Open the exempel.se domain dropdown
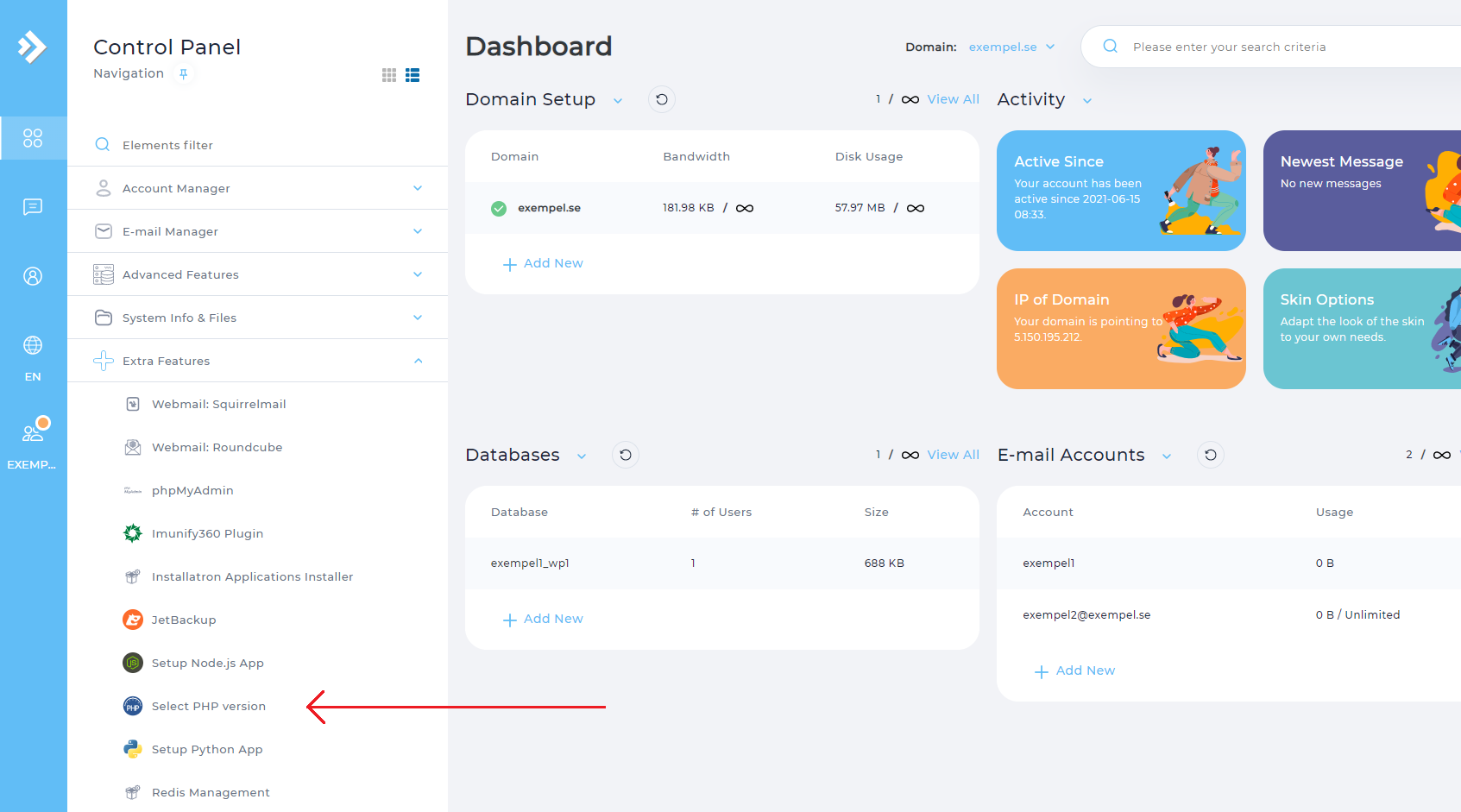Viewport: 1461px width, 812px height. pos(1011,47)
